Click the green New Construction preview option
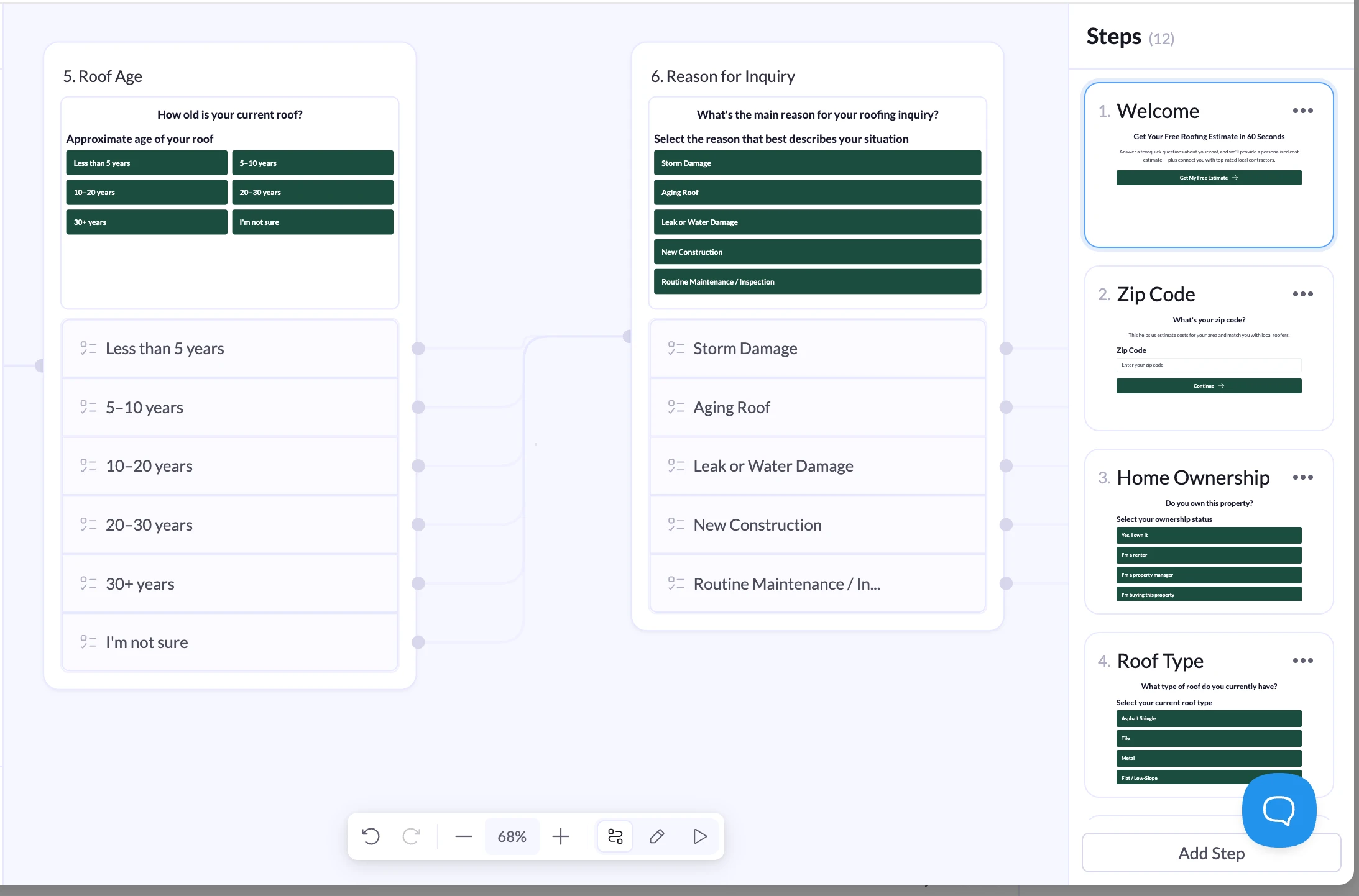The image size is (1359, 896). point(818,252)
